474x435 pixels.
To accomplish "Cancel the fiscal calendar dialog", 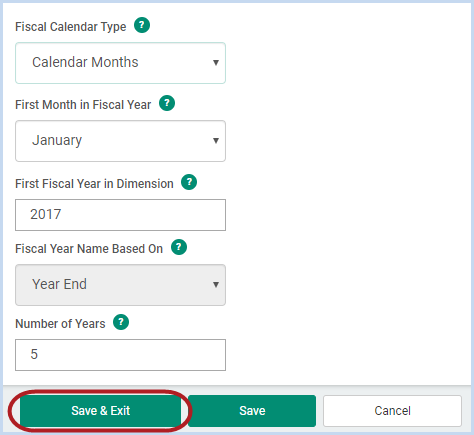I will (x=392, y=411).
